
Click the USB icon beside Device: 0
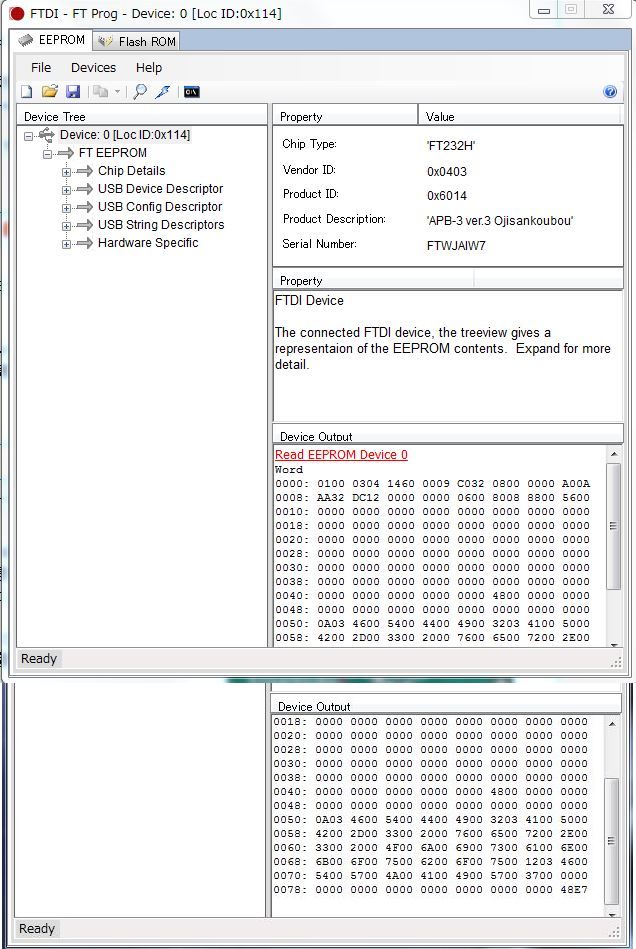pos(47,135)
